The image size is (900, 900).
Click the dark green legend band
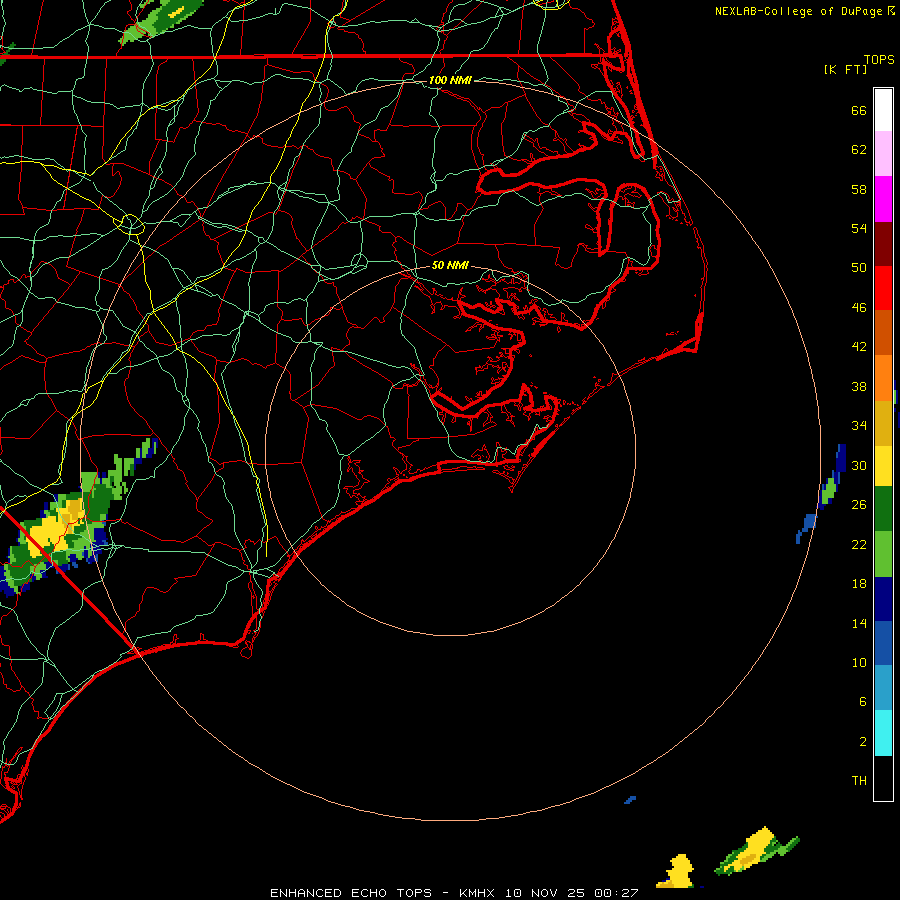(883, 509)
